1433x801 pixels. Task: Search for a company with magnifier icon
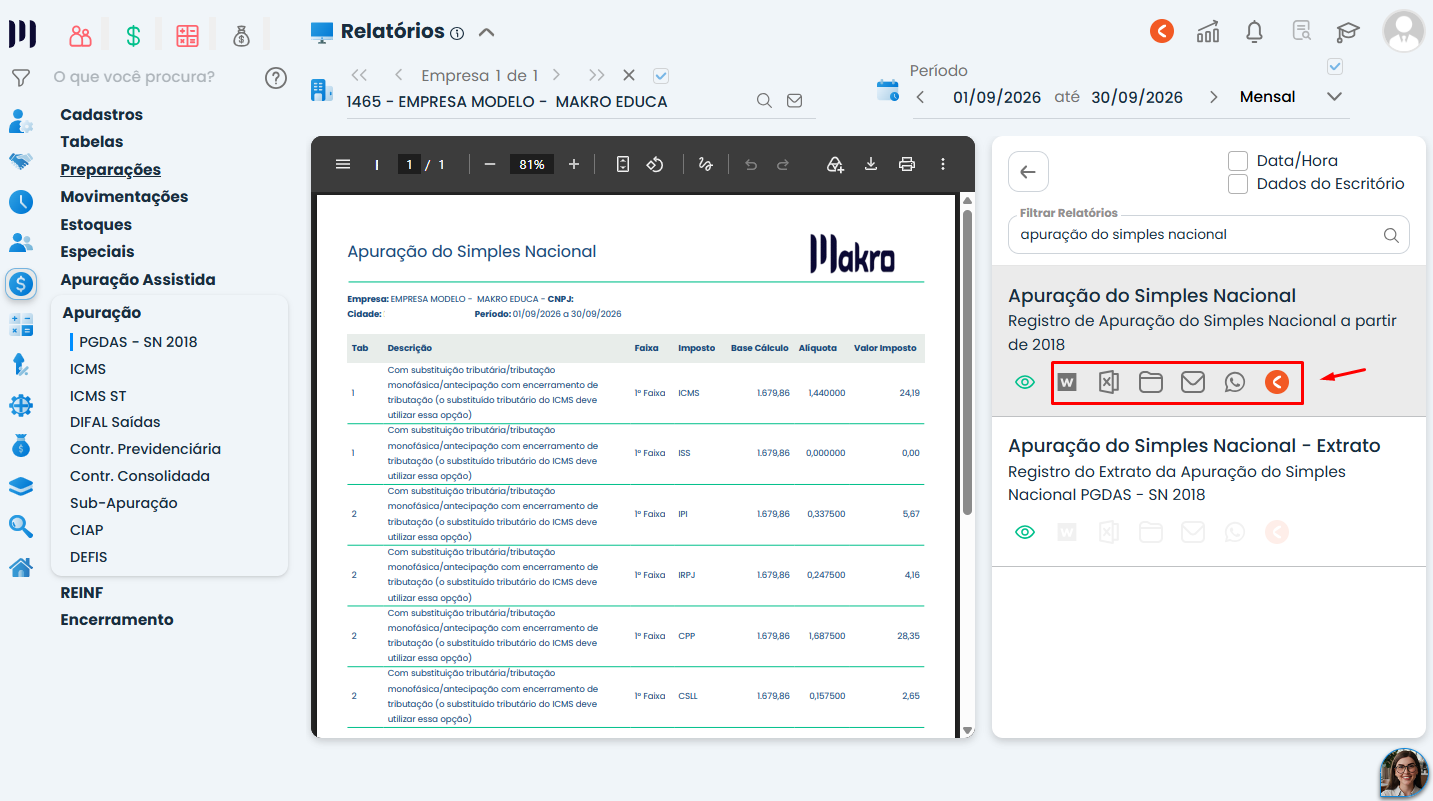point(764,101)
